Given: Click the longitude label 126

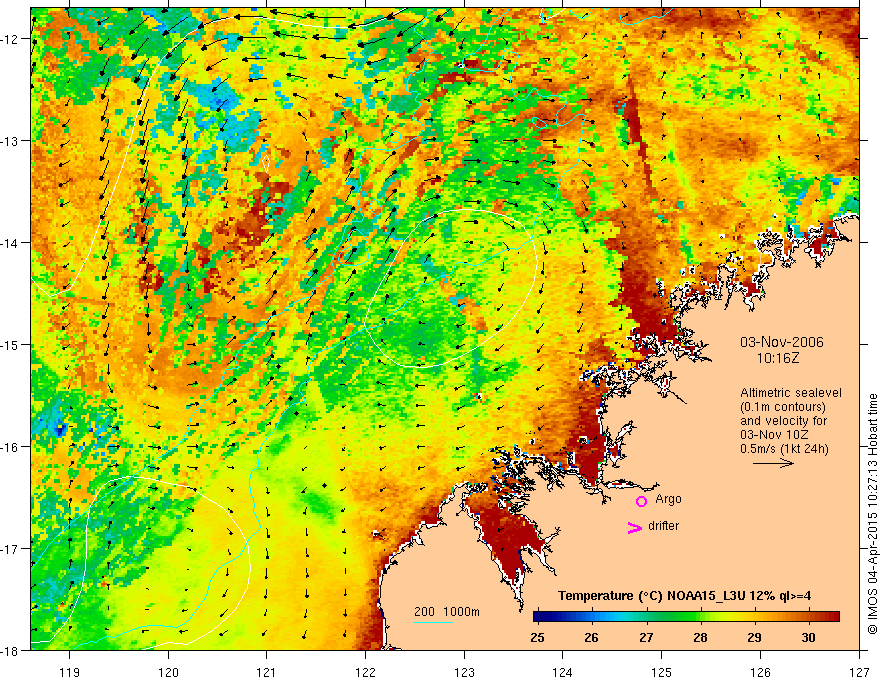Looking at the screenshot, I should (x=760, y=672).
